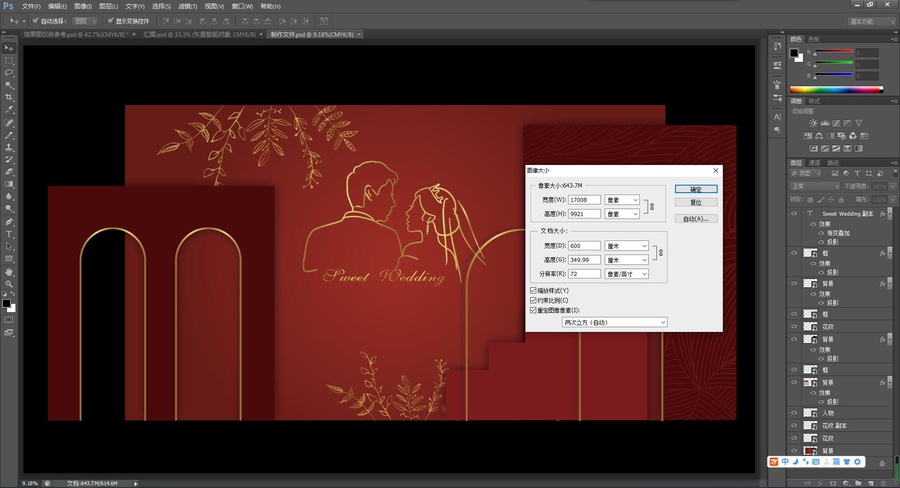
Task: Switch to the 汇图.psd document tab
Action: click(199, 34)
